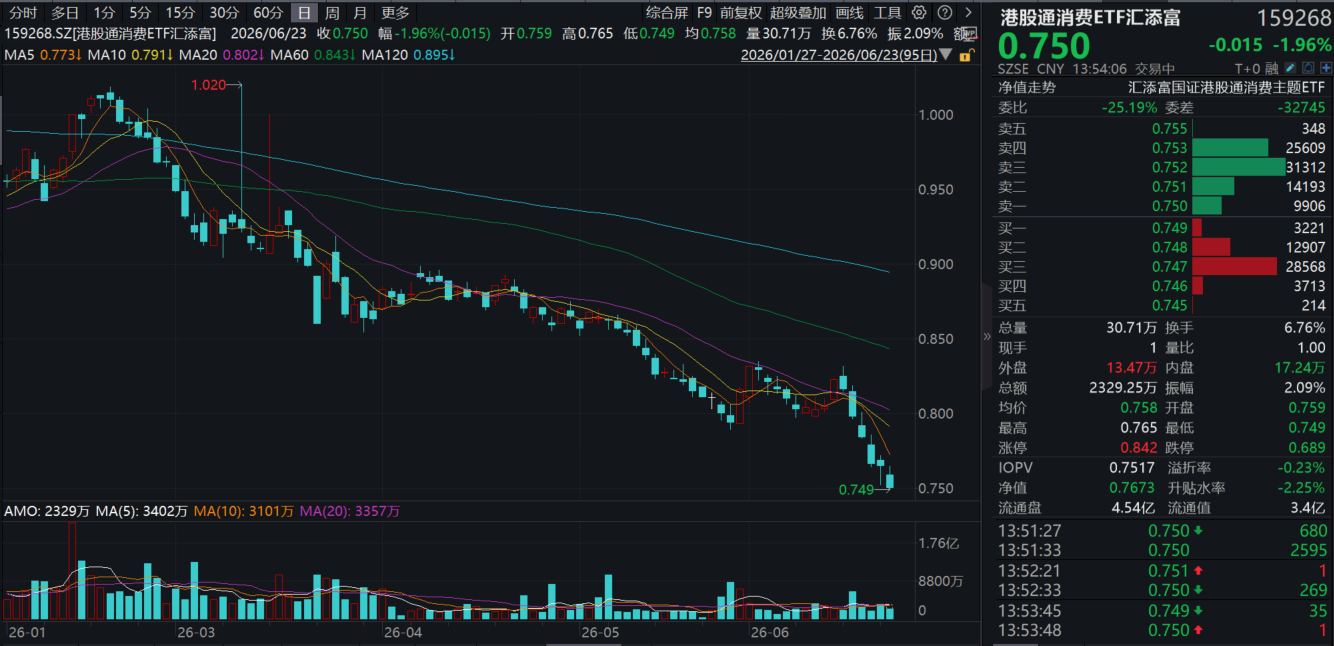Click the date range 2026/01/27-2026/06/23 link
1334x646 pixels.
click(x=840, y=56)
